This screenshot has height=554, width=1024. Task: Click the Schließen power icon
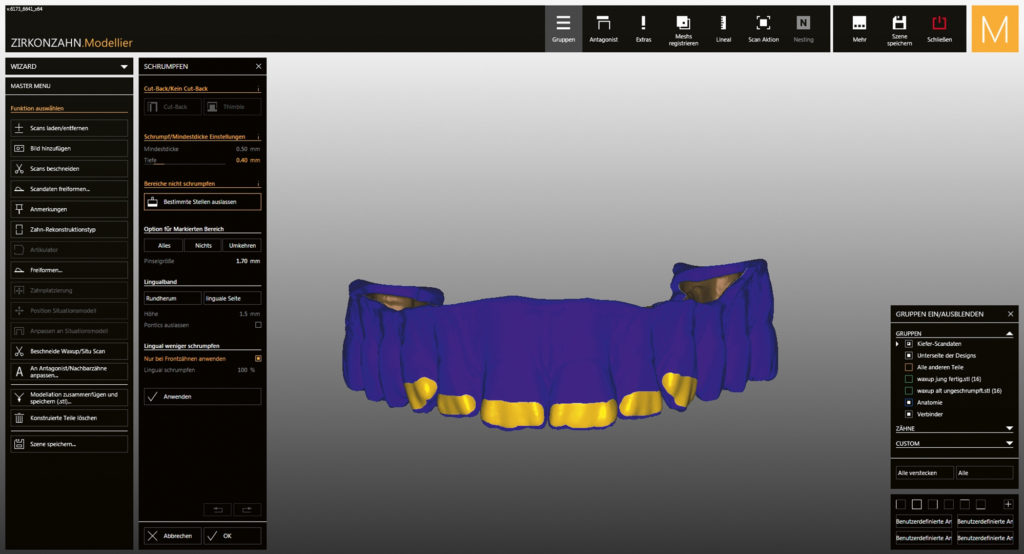click(939, 29)
